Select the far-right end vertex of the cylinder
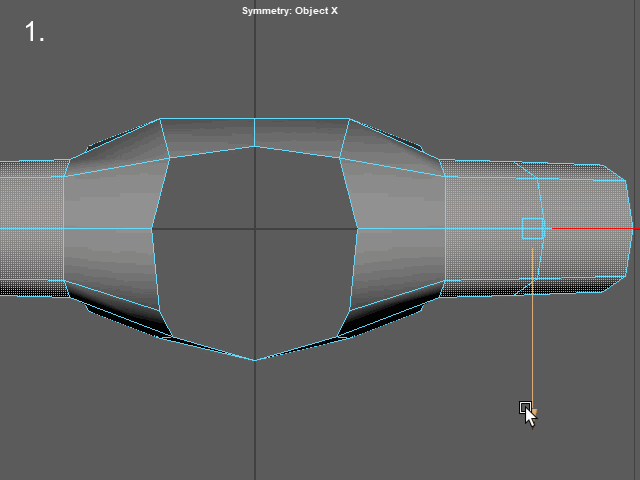The width and height of the screenshot is (640, 480). click(633, 228)
